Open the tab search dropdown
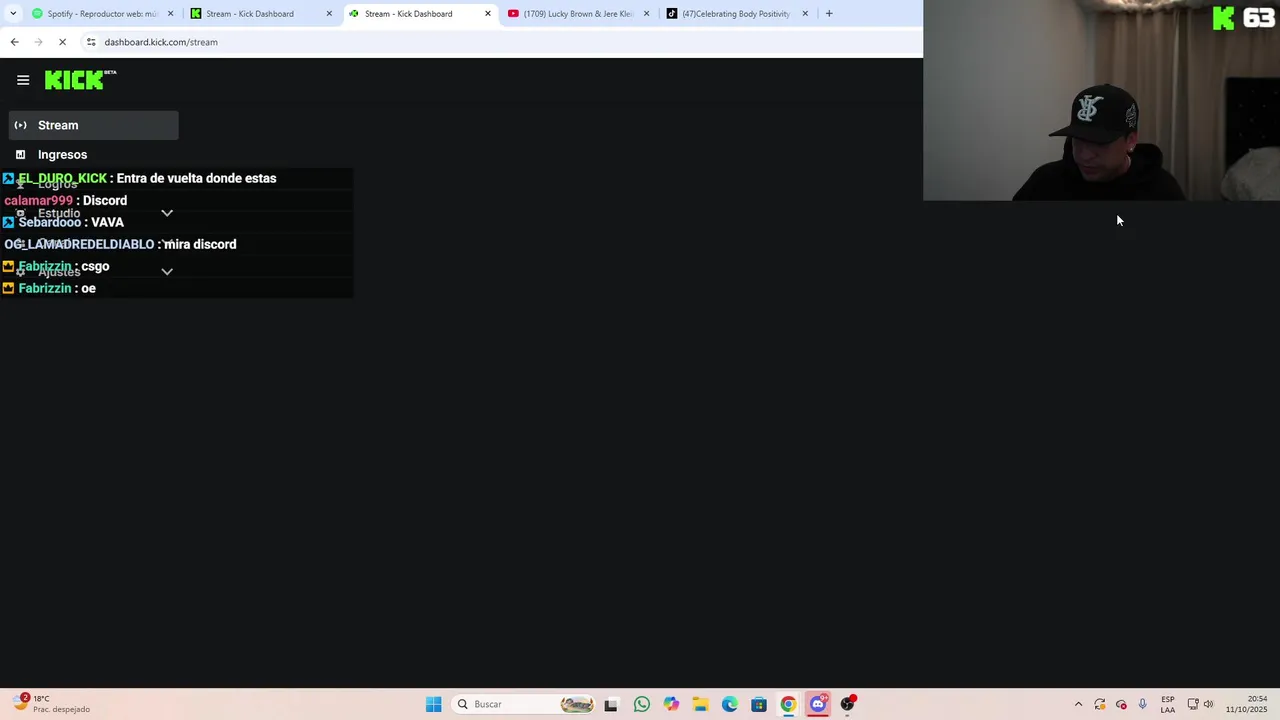The image size is (1280, 720). coord(12,14)
